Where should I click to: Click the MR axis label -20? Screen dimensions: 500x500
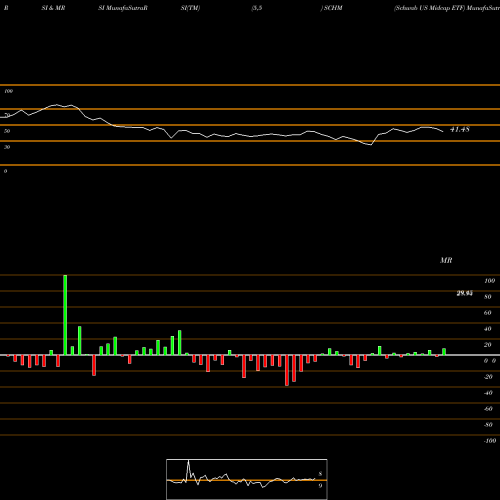[x=488, y=377]
